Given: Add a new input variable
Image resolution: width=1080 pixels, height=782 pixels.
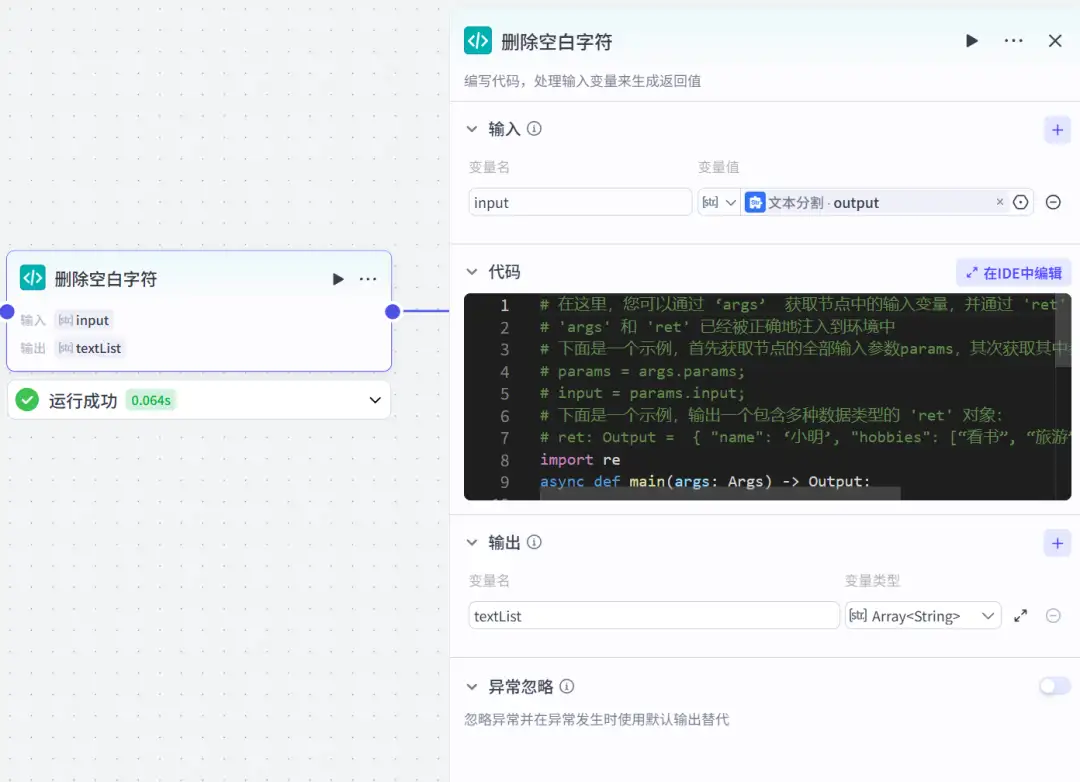Looking at the screenshot, I should [1057, 130].
